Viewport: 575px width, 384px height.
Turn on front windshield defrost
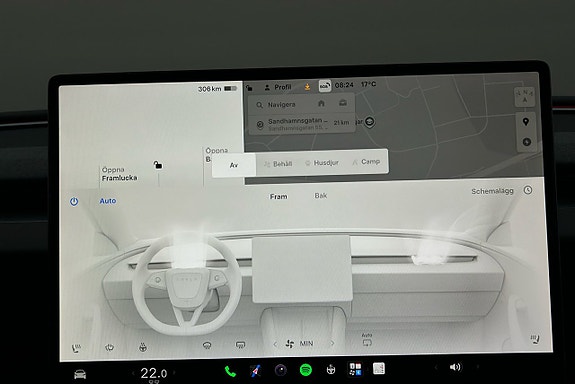coord(207,345)
